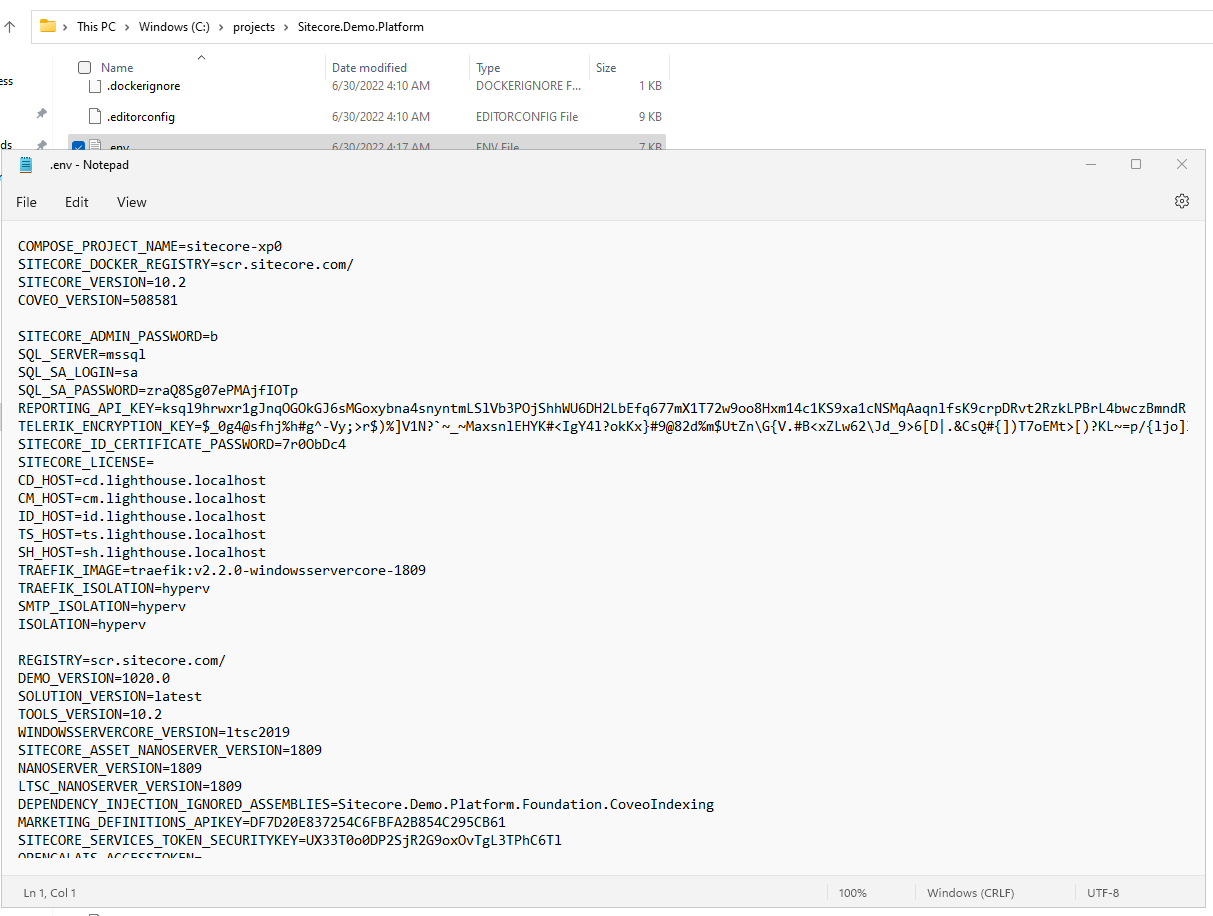Expand the chevron after This PC breadcrumb
This screenshot has height=916, width=1213.
(127, 27)
